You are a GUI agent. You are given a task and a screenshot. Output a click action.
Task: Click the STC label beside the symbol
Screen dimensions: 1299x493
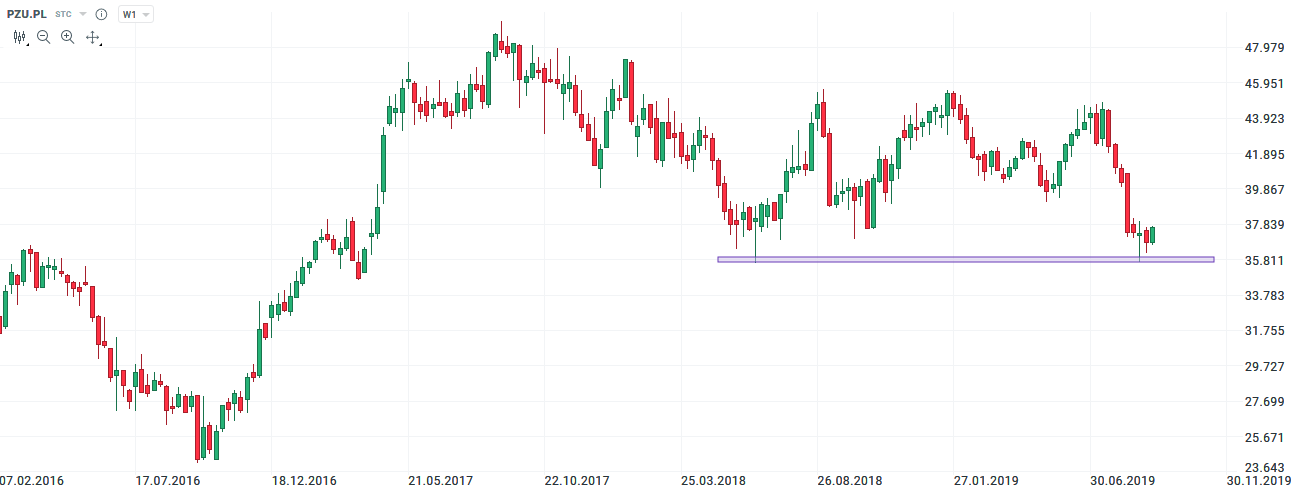pos(63,15)
